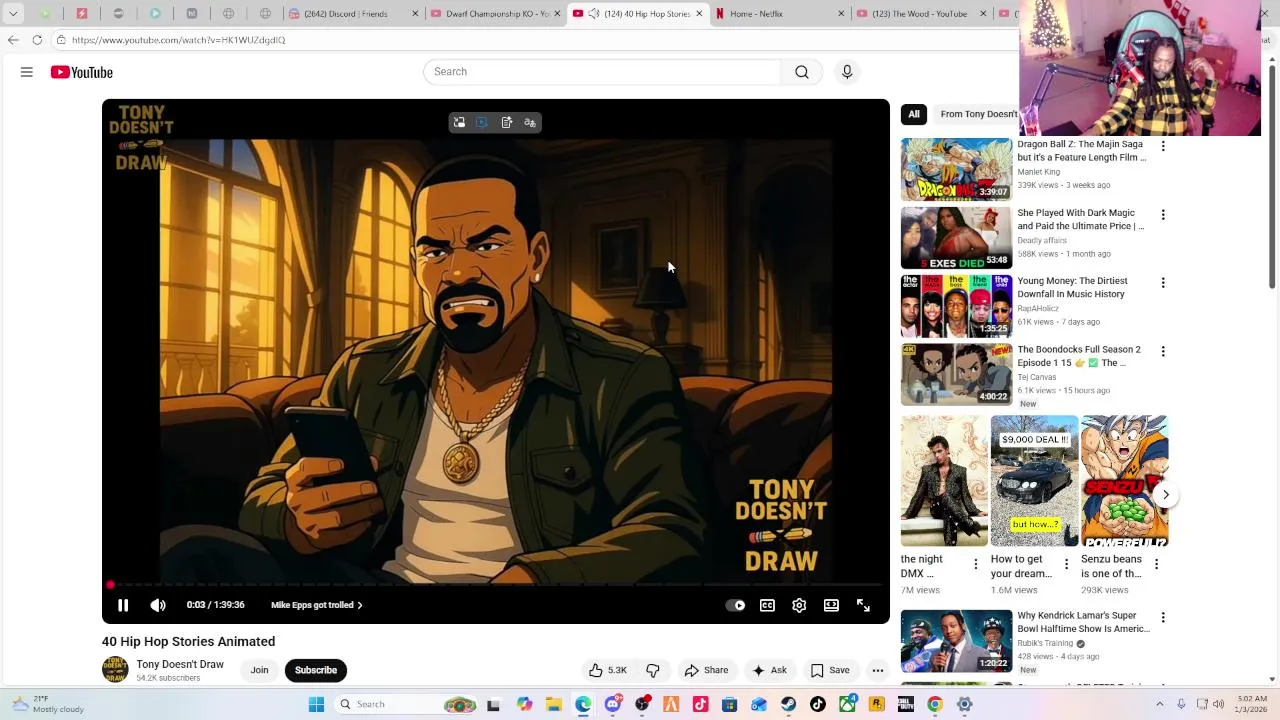This screenshot has height=720, width=1280.
Task: Open the YouTube guide hamburger menu
Action: coord(27,72)
